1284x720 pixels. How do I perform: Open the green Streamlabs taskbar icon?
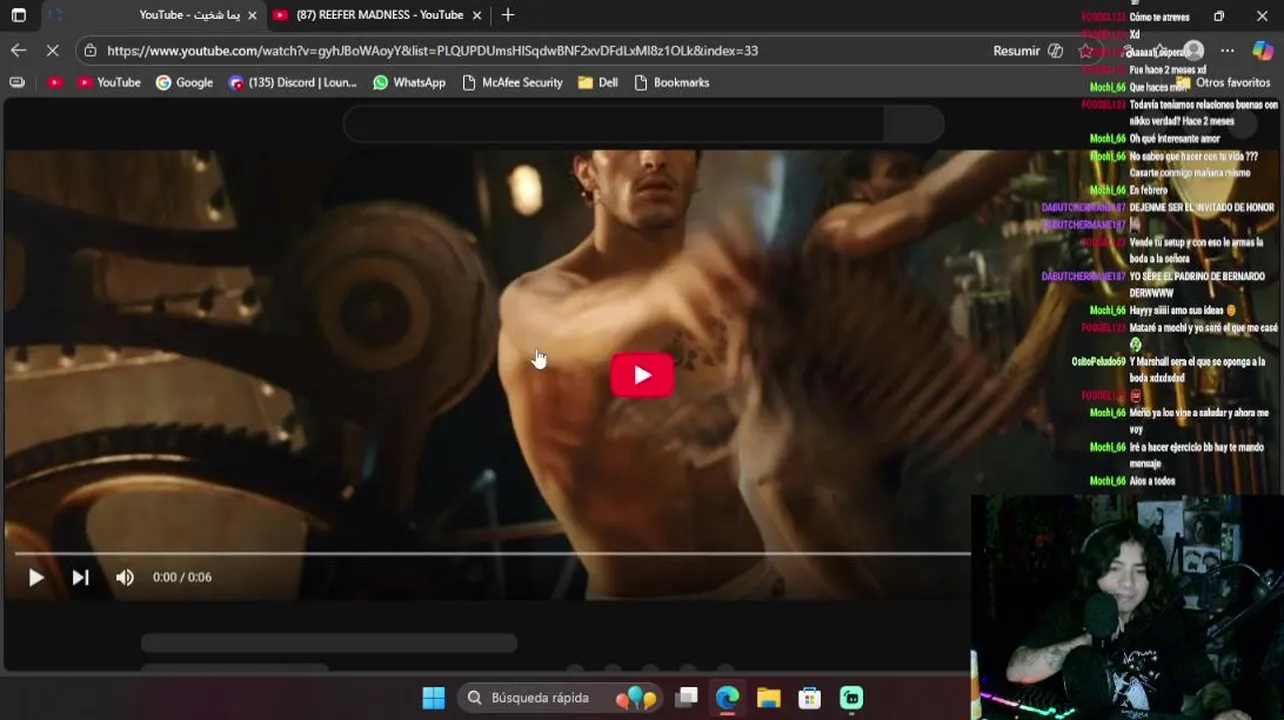pos(851,698)
